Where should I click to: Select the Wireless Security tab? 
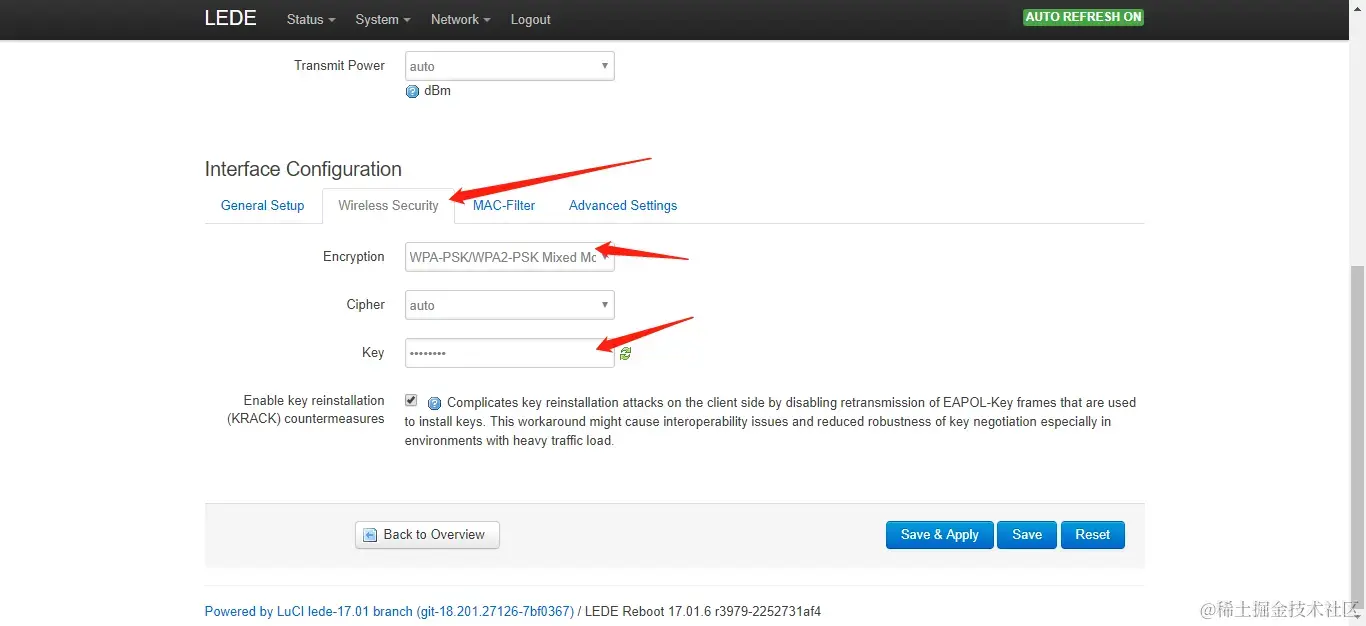coord(388,205)
